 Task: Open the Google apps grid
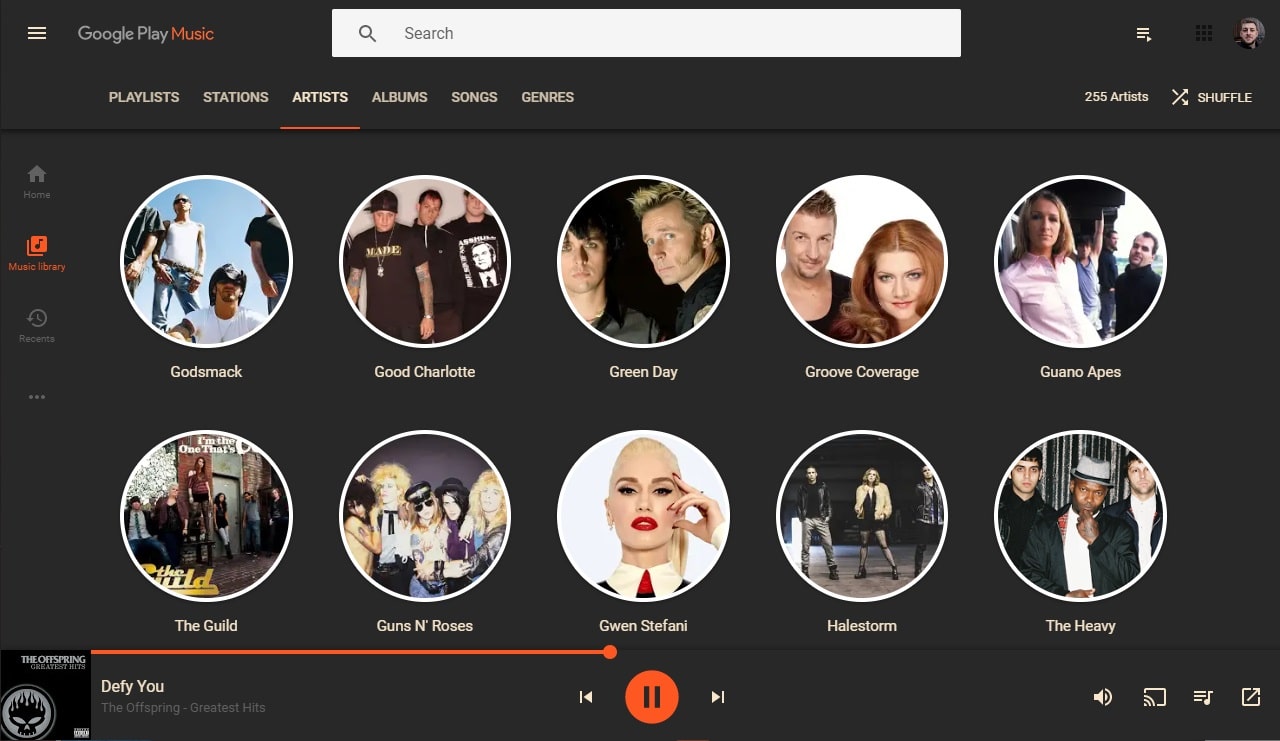(x=1204, y=33)
